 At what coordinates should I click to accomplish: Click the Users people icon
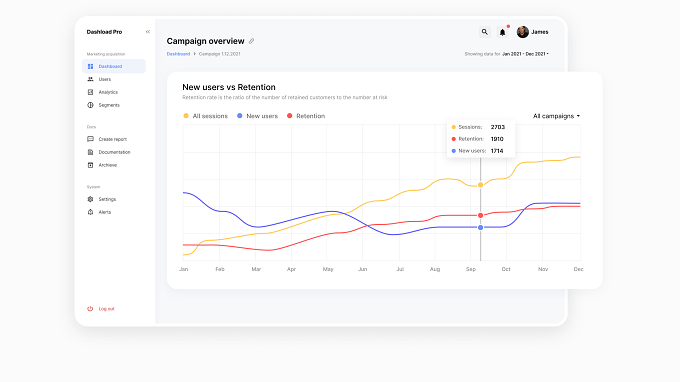point(90,79)
